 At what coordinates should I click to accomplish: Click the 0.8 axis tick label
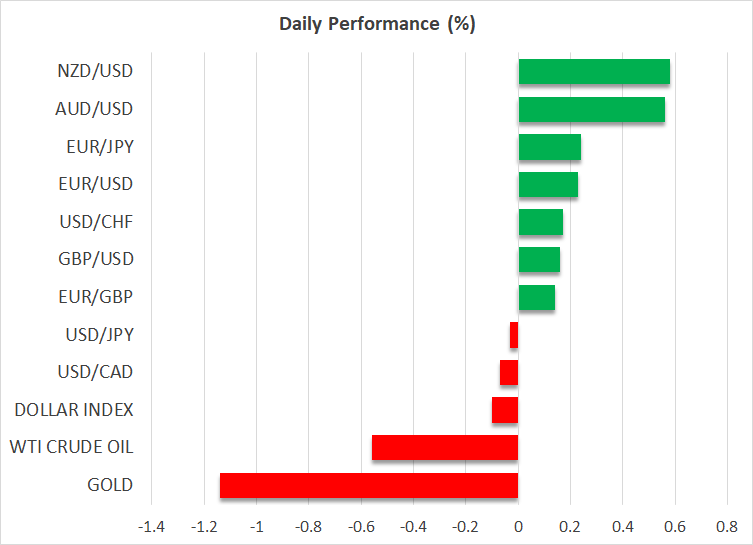727,526
